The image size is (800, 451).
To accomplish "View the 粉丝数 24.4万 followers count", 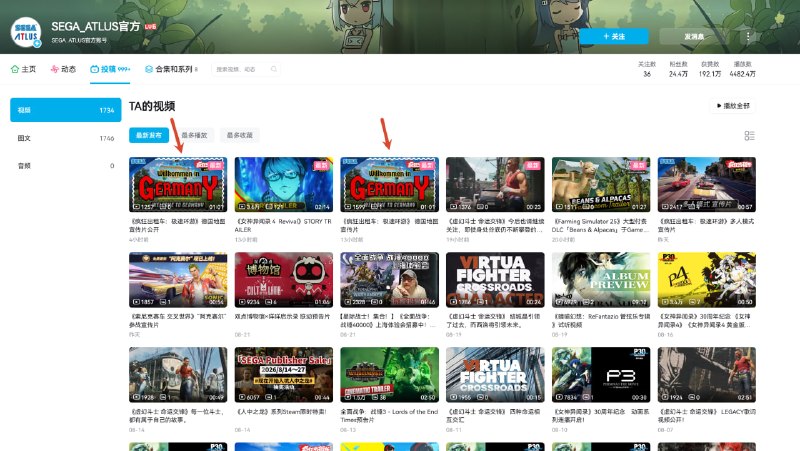I will 678,69.
